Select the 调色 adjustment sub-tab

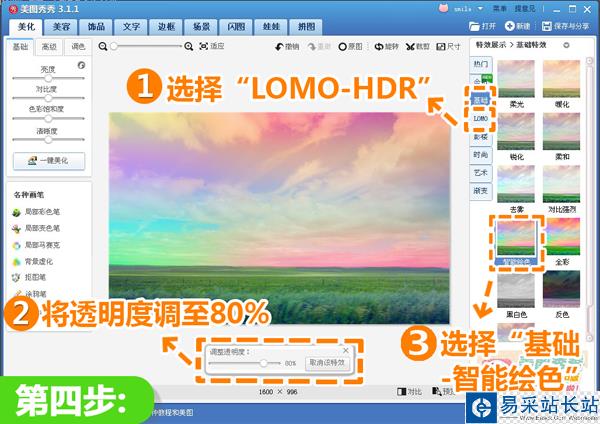pos(78,47)
